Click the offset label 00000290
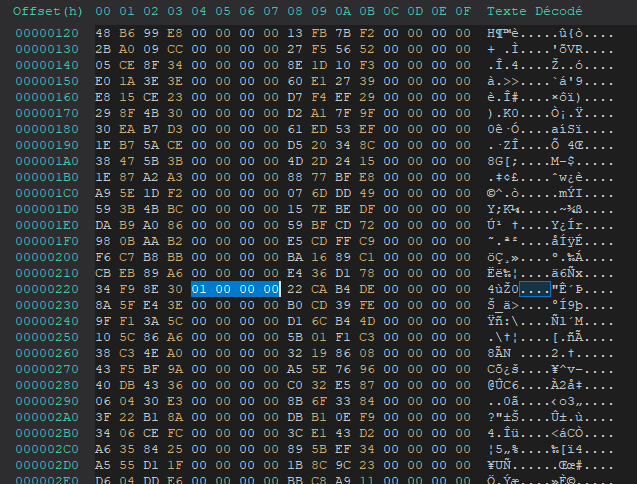Image resolution: width=637 pixels, height=484 pixels. click(x=47, y=401)
